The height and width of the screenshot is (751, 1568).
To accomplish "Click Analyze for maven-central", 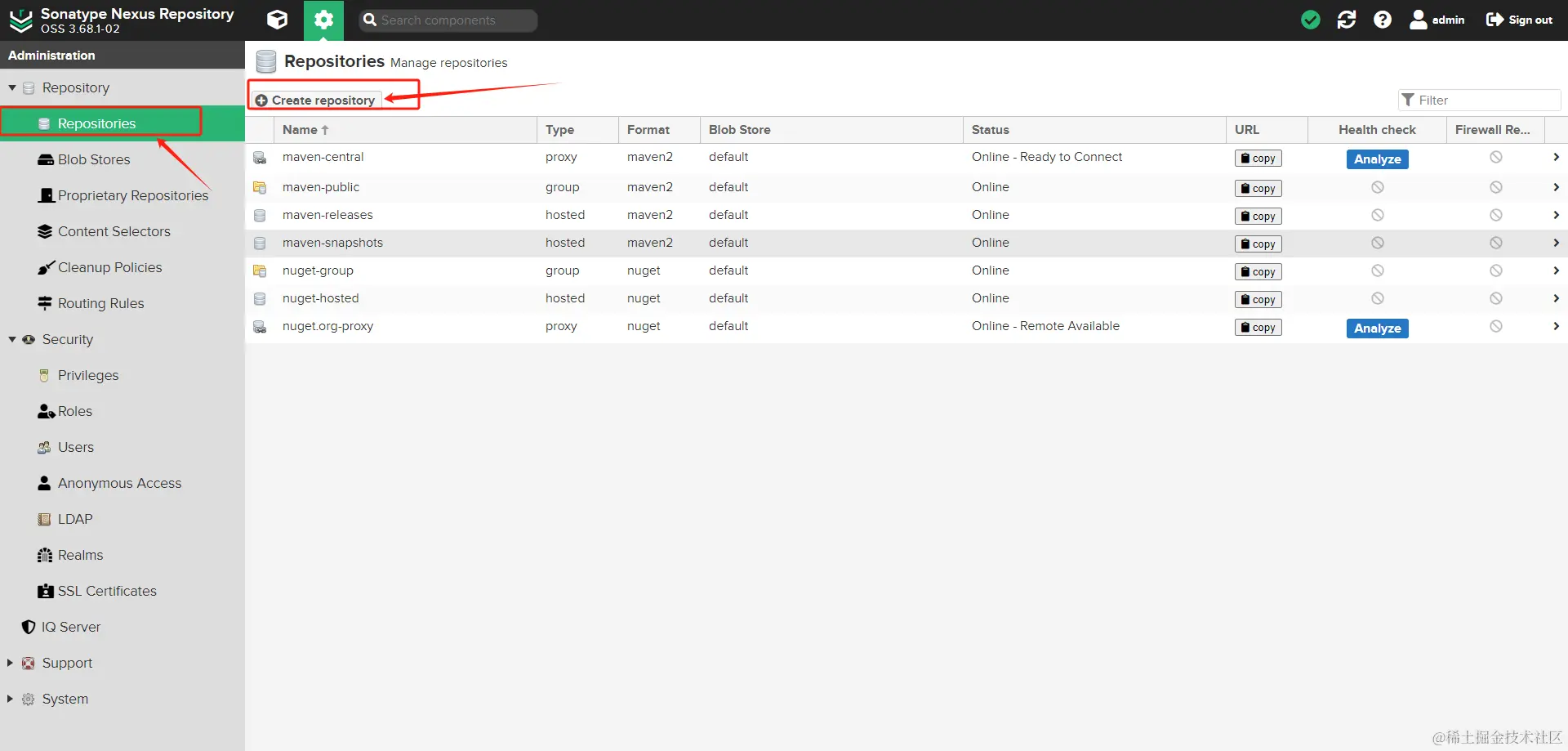I will [x=1377, y=159].
